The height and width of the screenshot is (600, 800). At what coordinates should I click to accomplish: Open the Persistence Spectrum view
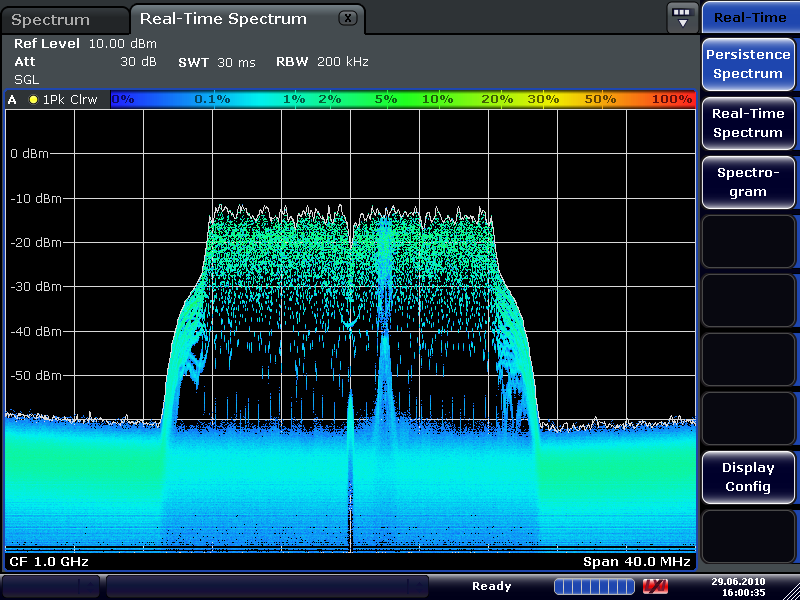tap(747, 63)
